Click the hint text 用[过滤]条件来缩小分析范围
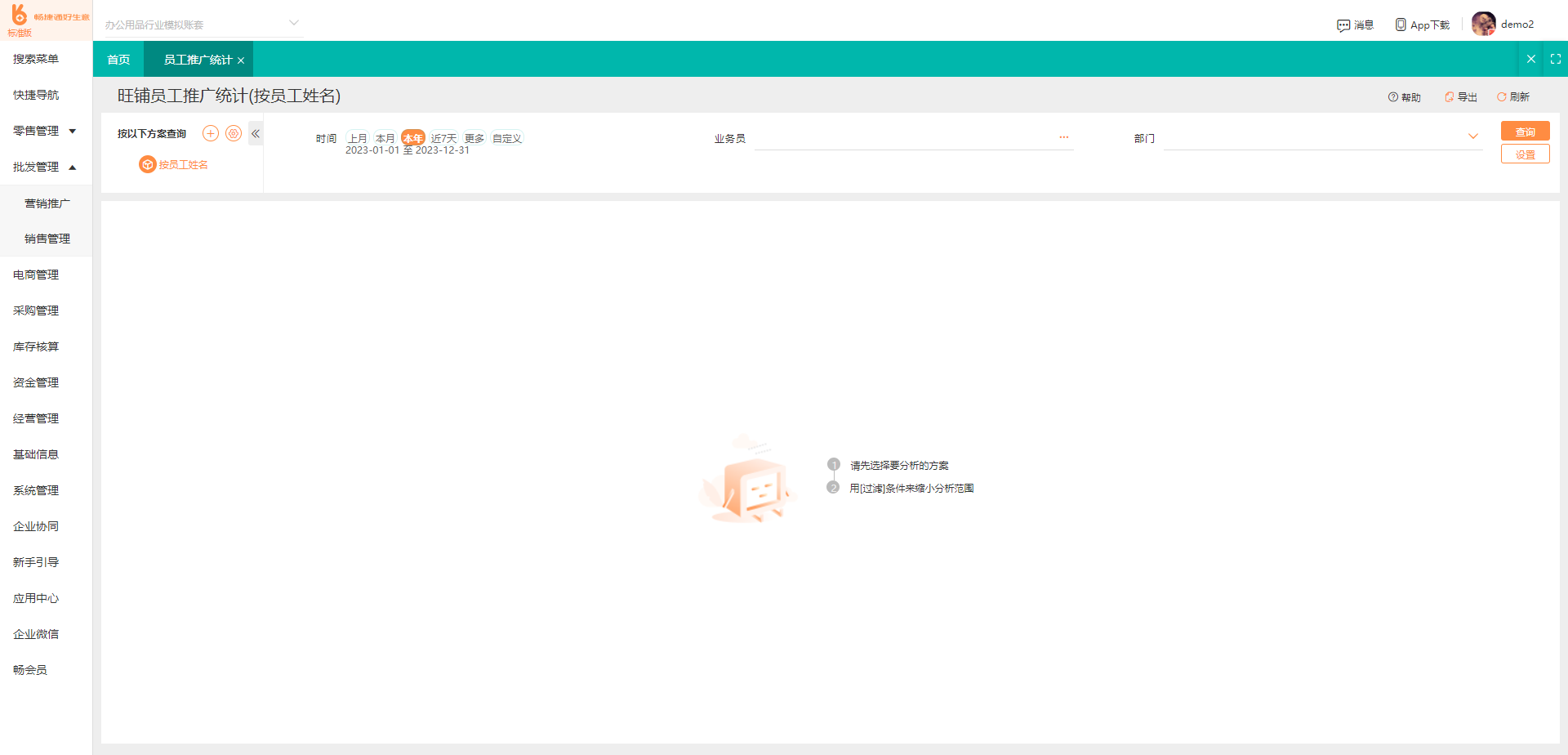 pos(911,488)
